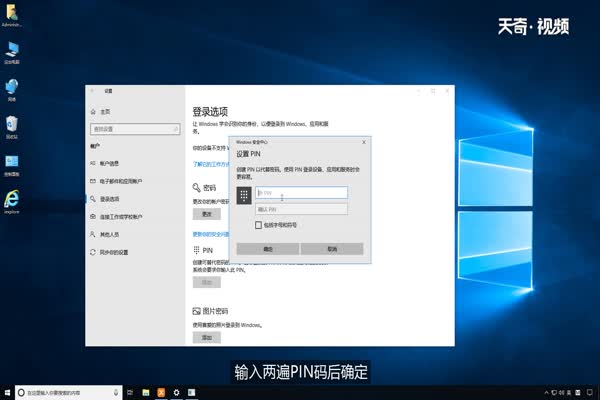Viewport: 600px width, 400px height.
Task: Select 登录选项 in Settings sidebar
Action: click(104, 199)
